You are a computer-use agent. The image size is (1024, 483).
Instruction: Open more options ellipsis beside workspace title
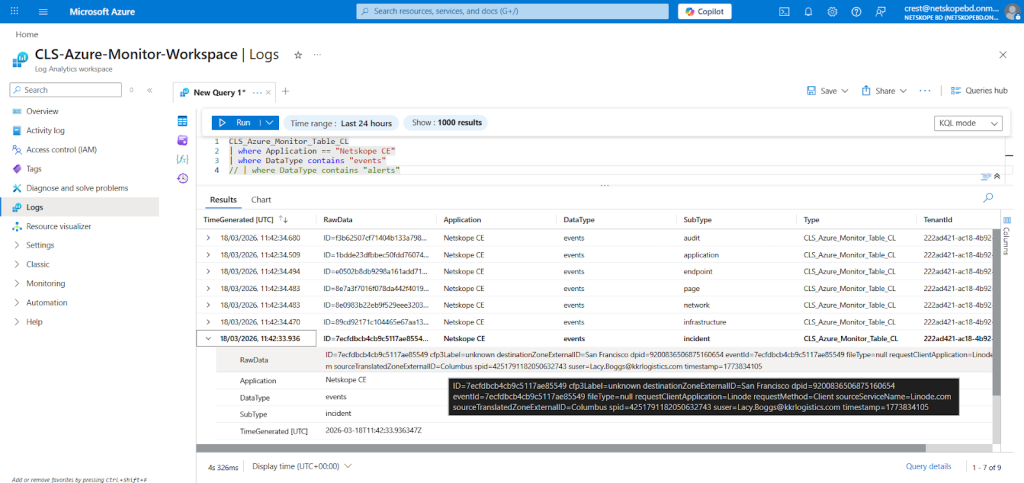317,55
